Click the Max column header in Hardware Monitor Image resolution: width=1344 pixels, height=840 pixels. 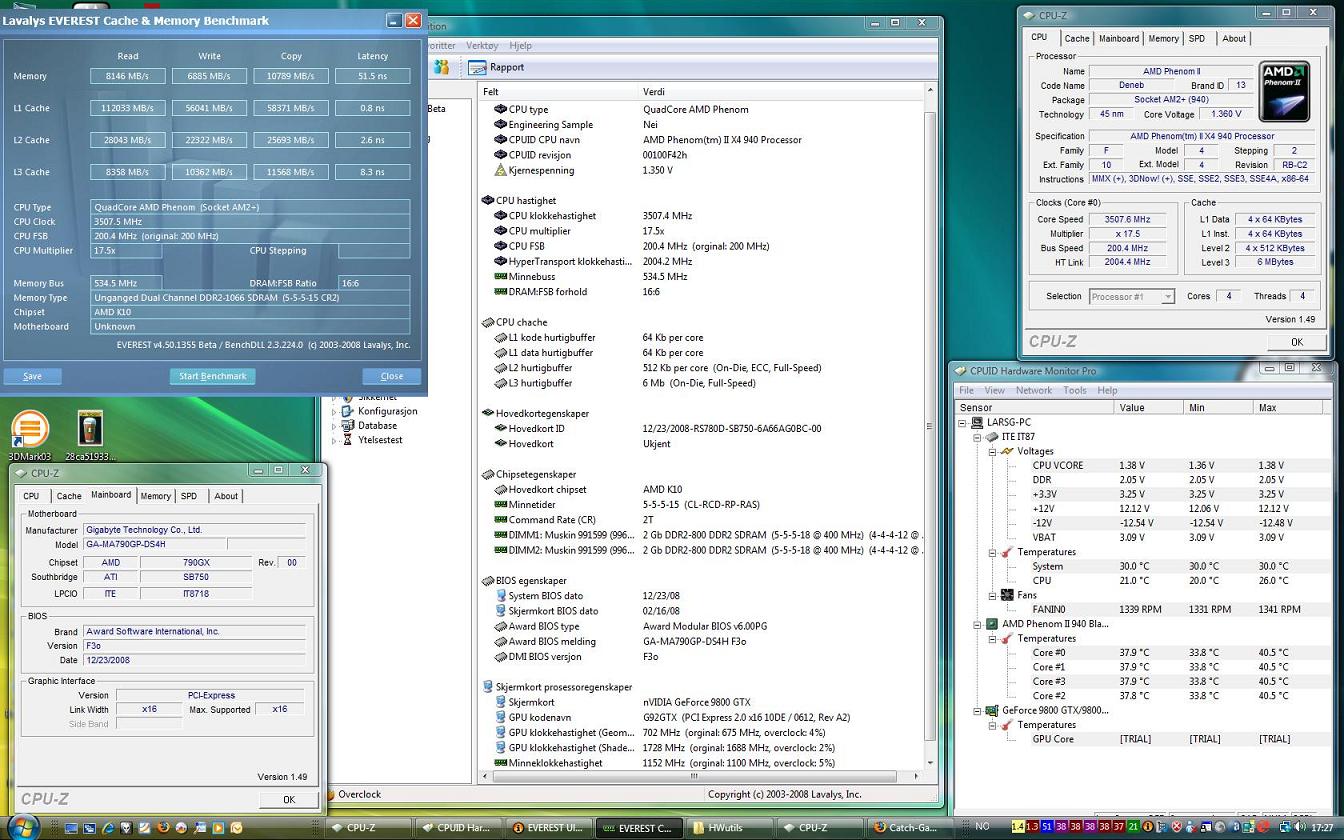(x=1290, y=408)
